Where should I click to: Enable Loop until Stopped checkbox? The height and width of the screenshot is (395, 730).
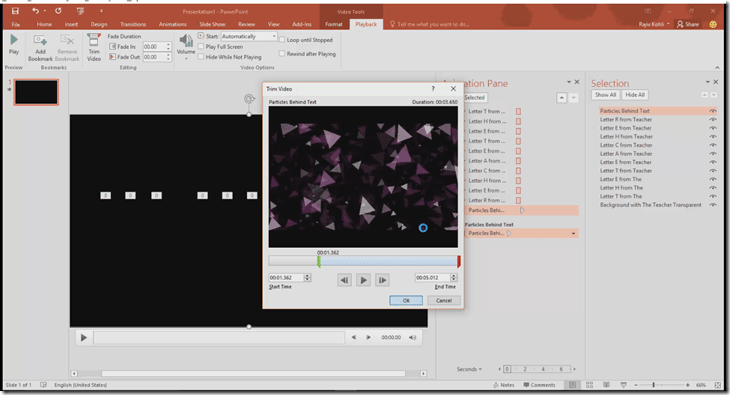[282, 40]
